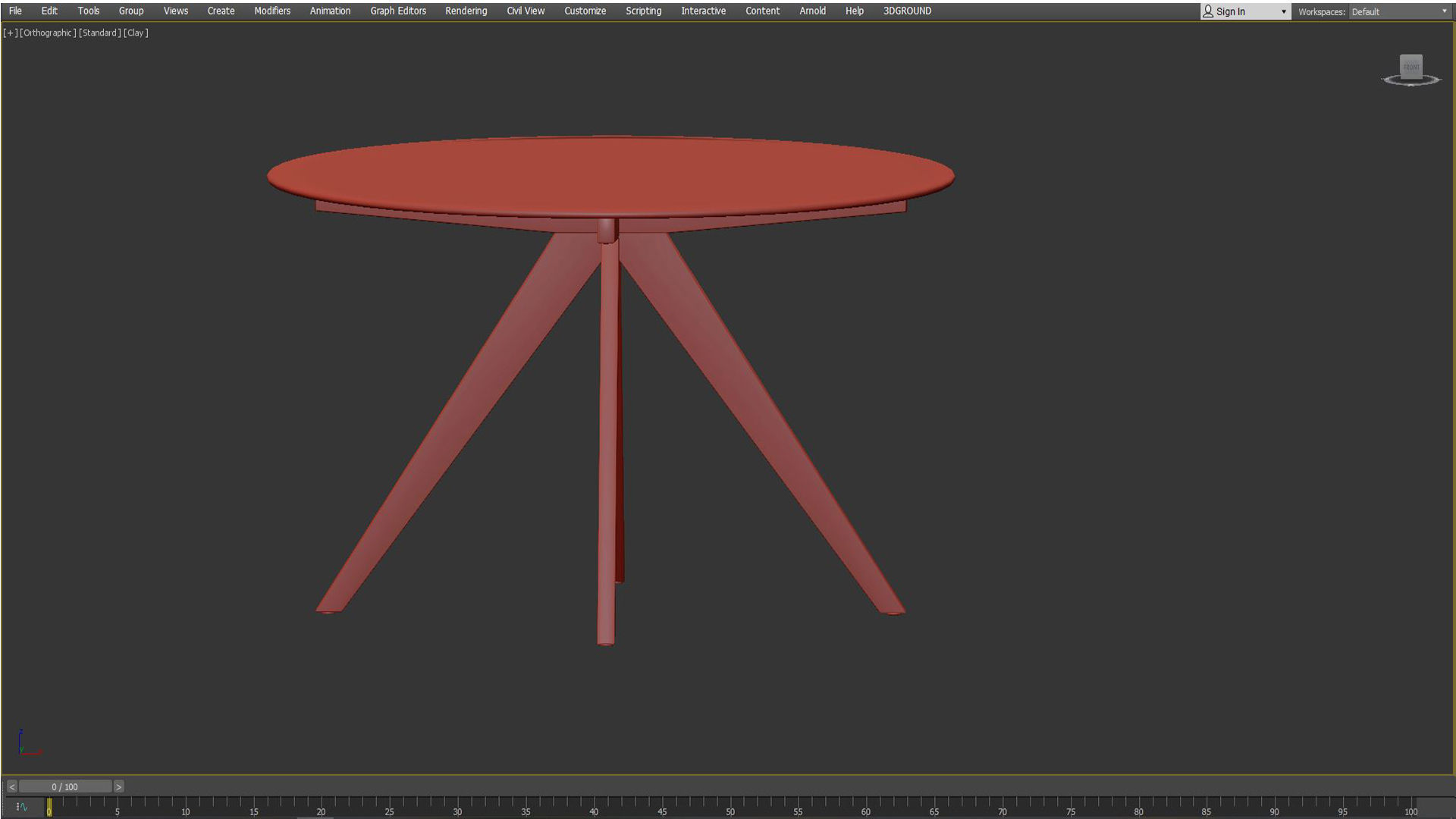Open the Modifiers menu

coord(272,11)
